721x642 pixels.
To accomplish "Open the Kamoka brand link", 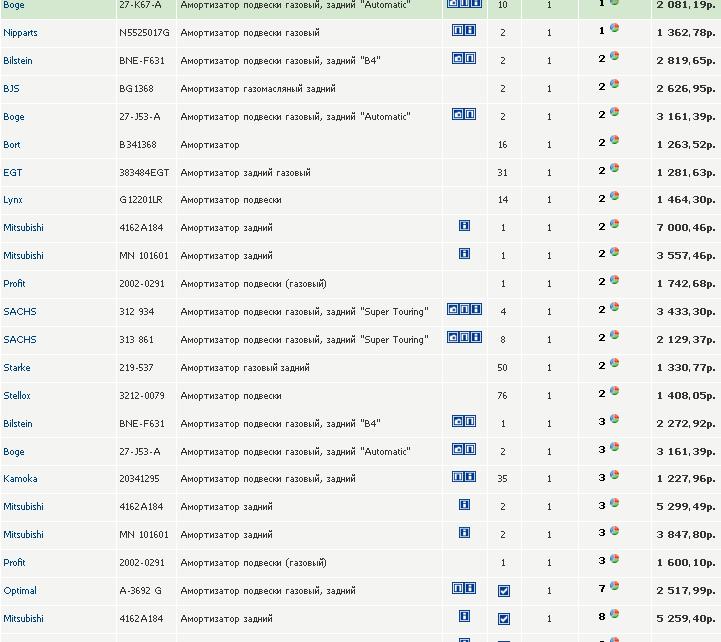I will point(20,479).
